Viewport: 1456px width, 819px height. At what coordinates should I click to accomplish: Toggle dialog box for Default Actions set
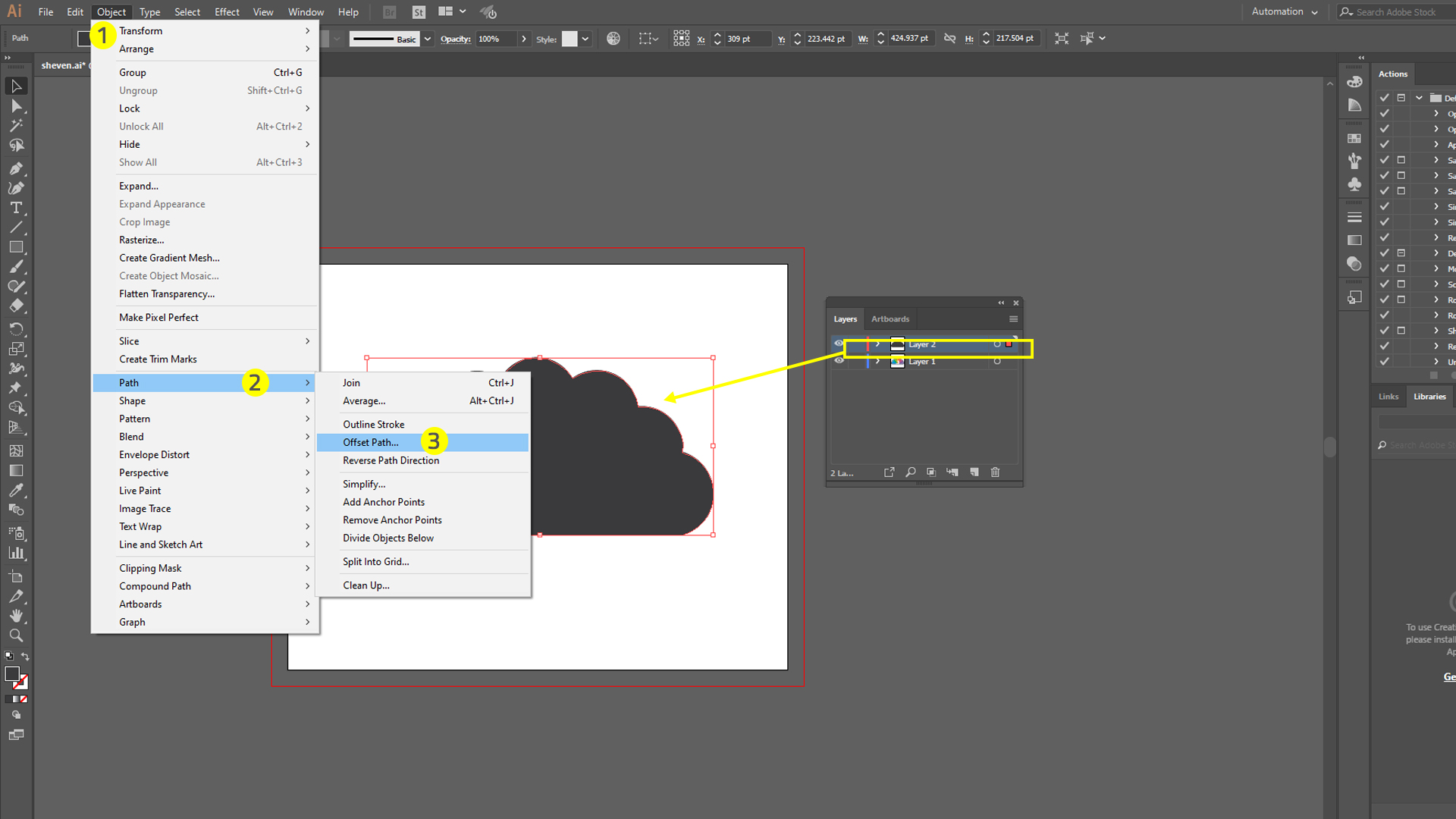click(x=1401, y=98)
